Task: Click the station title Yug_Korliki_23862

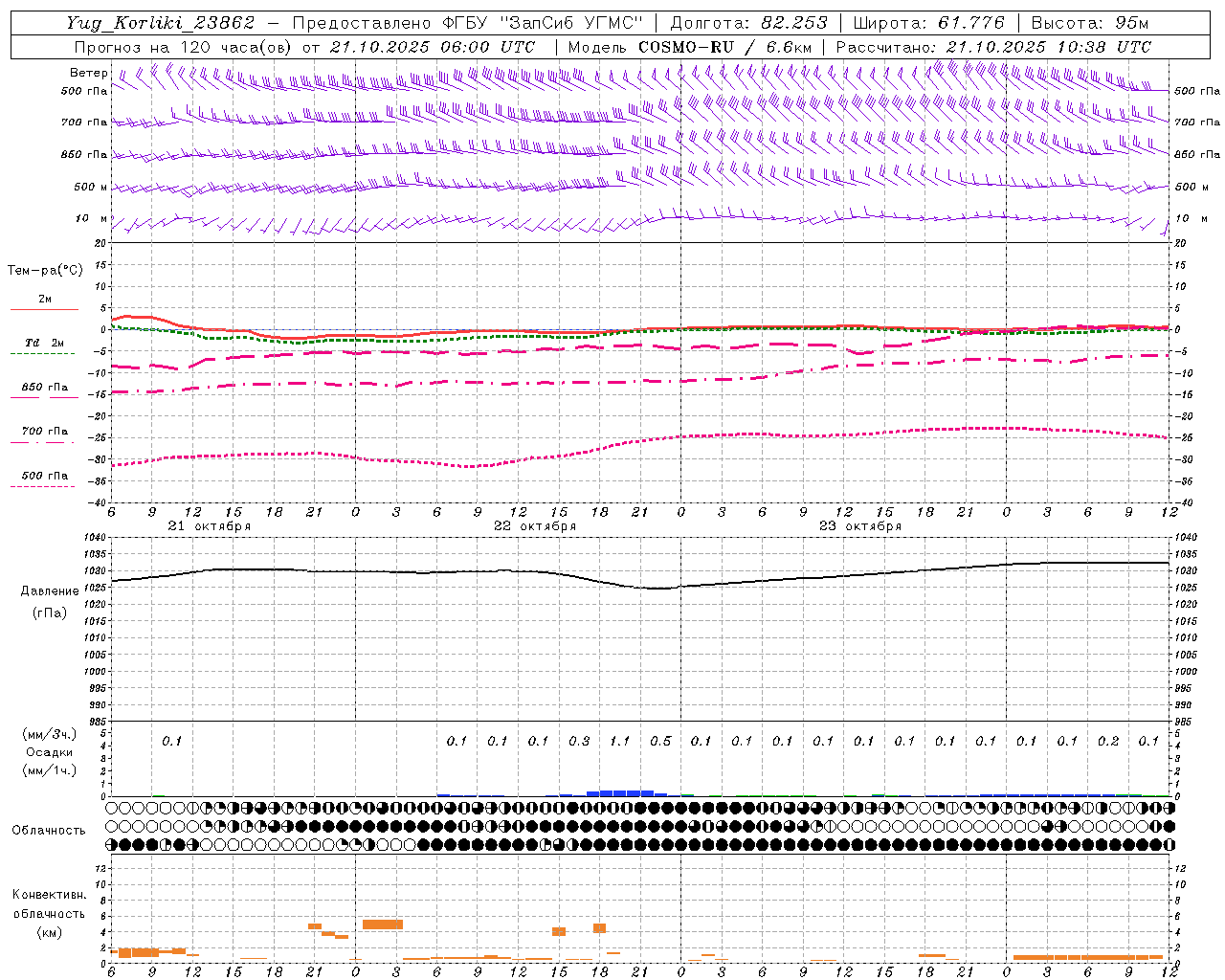Action: (x=161, y=23)
